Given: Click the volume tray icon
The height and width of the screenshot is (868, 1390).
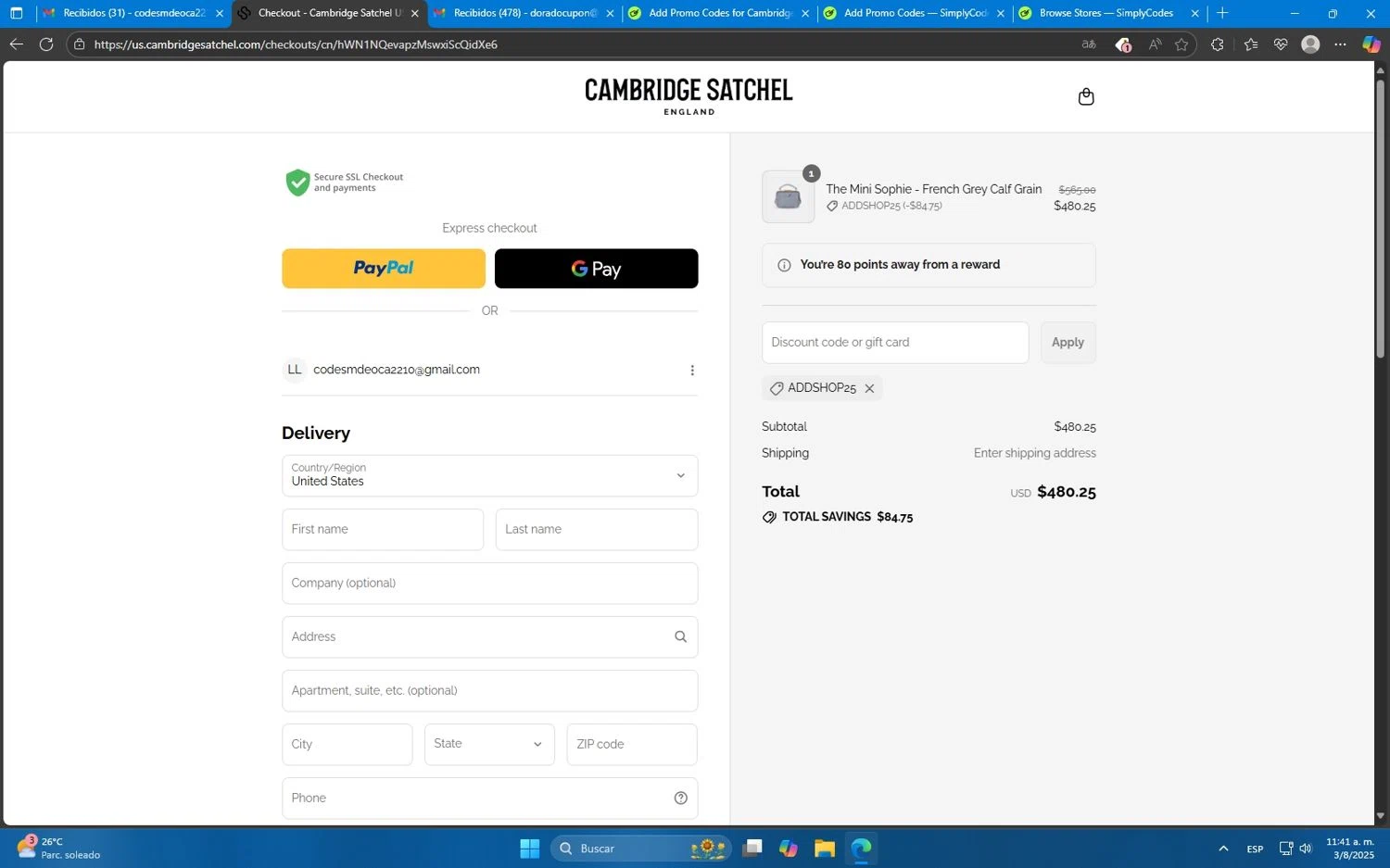Looking at the screenshot, I should (1306, 849).
